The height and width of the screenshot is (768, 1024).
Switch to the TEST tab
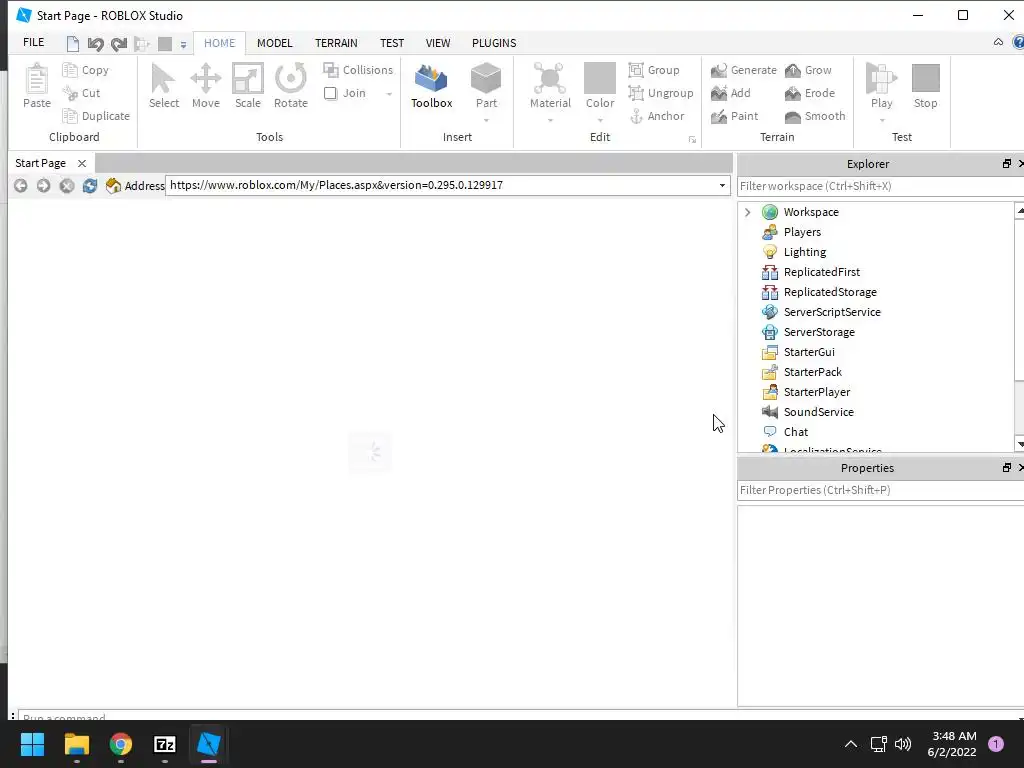(x=392, y=43)
